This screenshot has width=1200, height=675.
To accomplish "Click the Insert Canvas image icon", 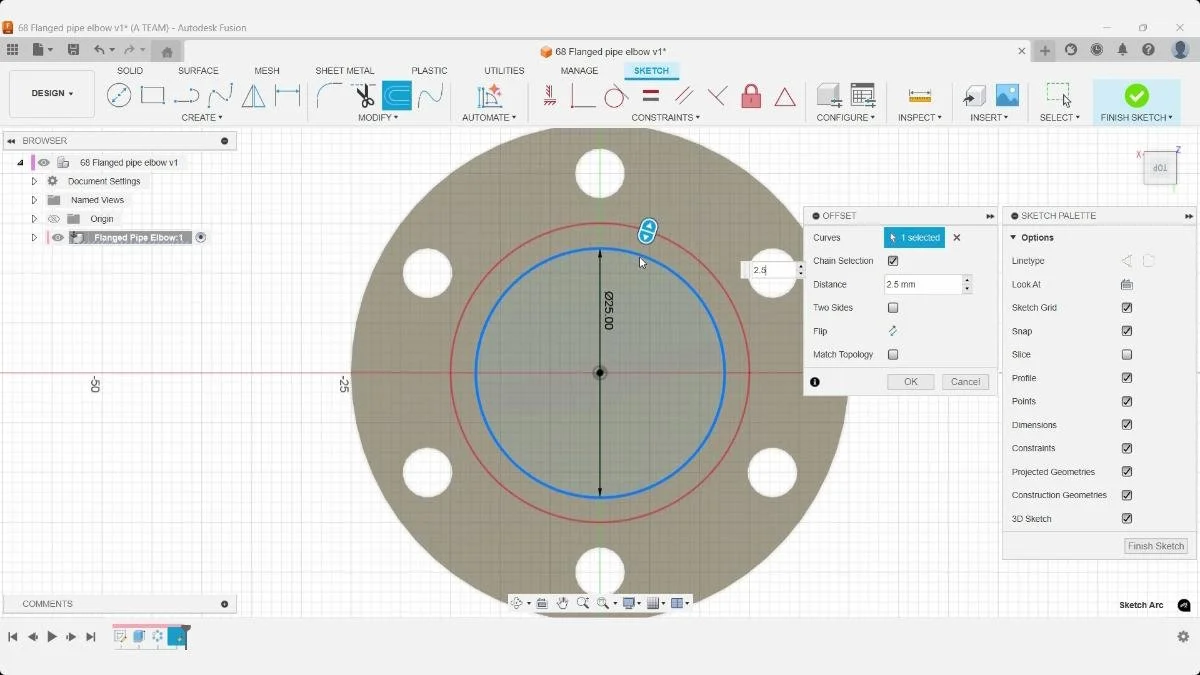I will [1007, 95].
